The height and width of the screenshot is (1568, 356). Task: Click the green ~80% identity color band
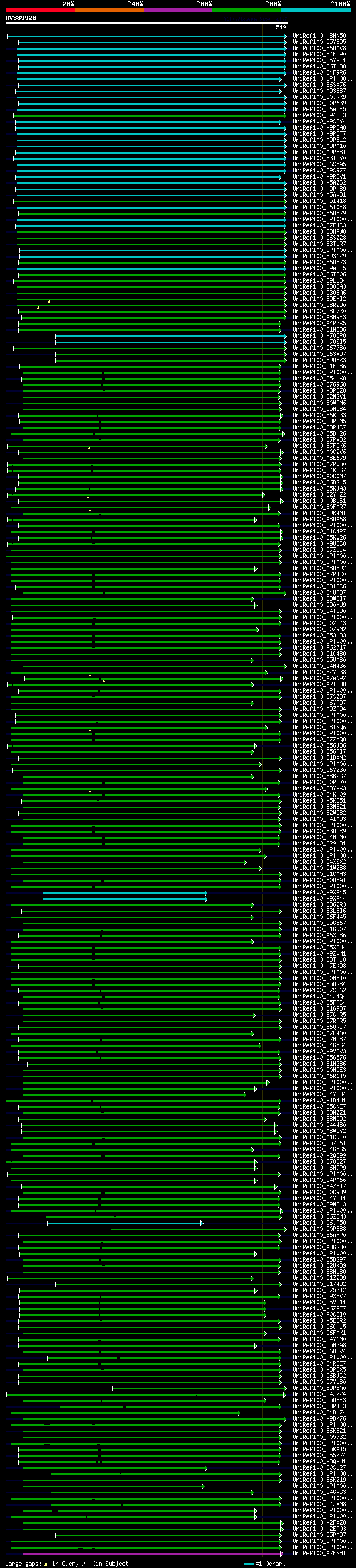(x=247, y=10)
